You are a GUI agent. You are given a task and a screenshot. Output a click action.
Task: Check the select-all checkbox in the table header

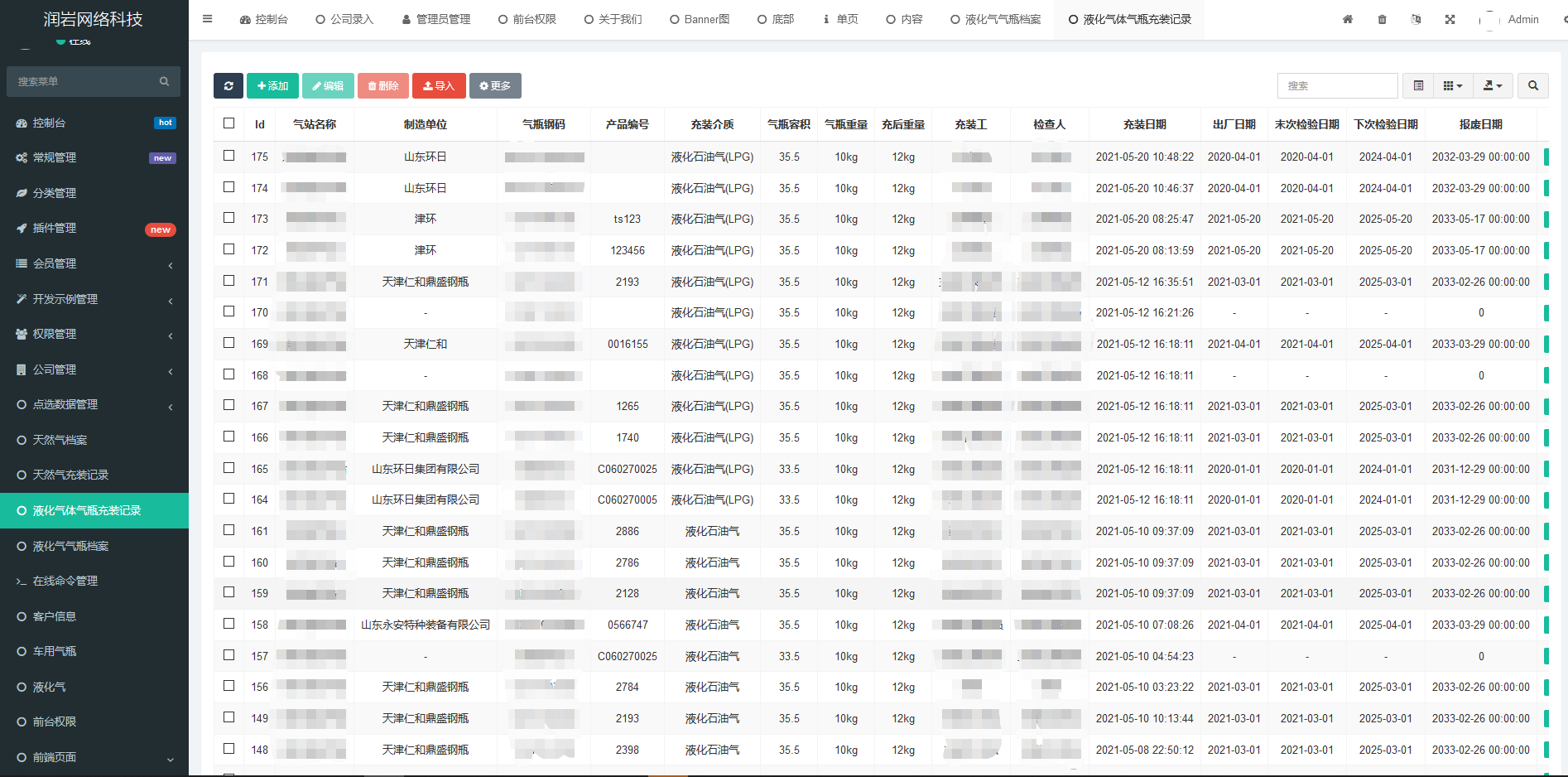[x=229, y=123]
